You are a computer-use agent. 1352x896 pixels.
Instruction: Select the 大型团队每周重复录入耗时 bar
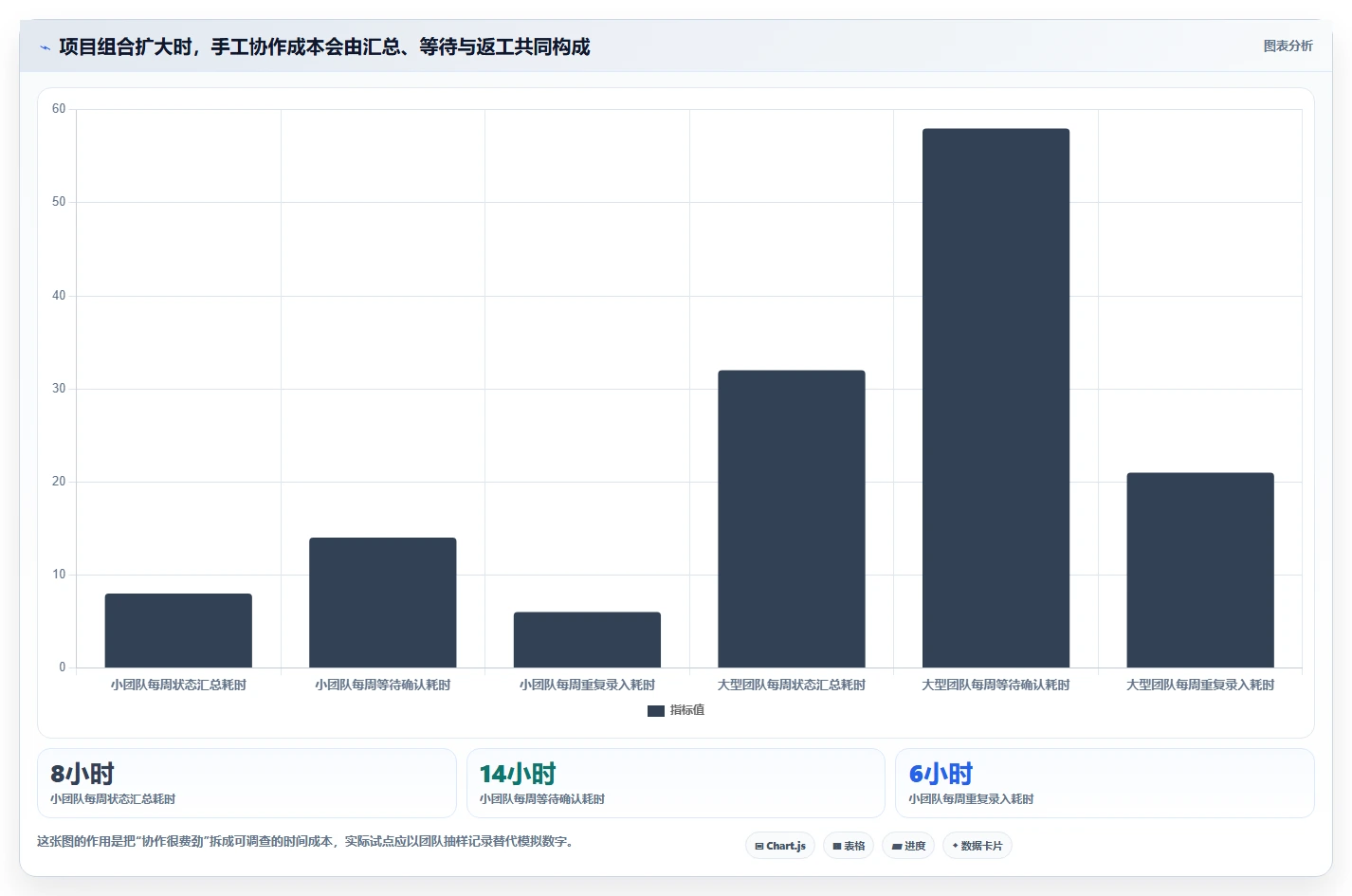tap(1200, 570)
